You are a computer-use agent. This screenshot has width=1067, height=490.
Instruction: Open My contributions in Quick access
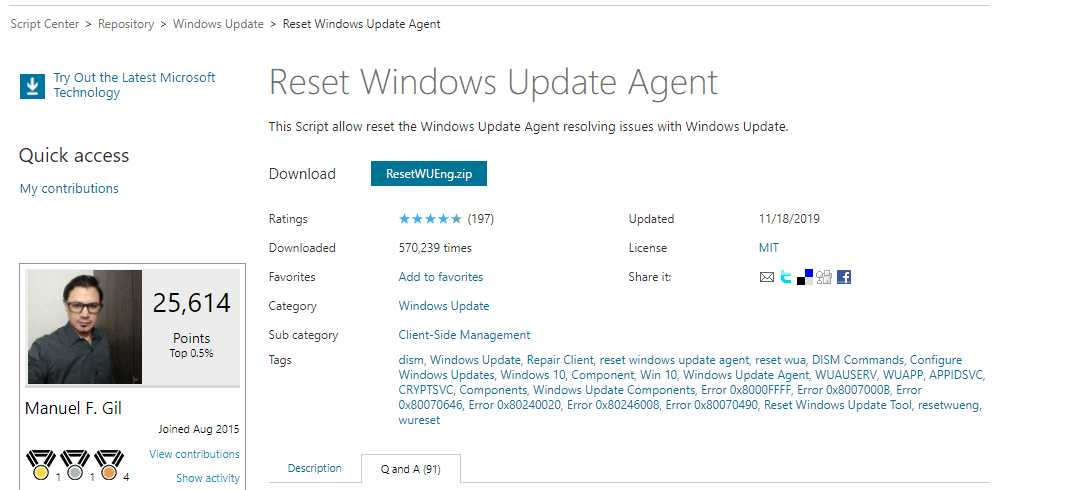(x=69, y=189)
